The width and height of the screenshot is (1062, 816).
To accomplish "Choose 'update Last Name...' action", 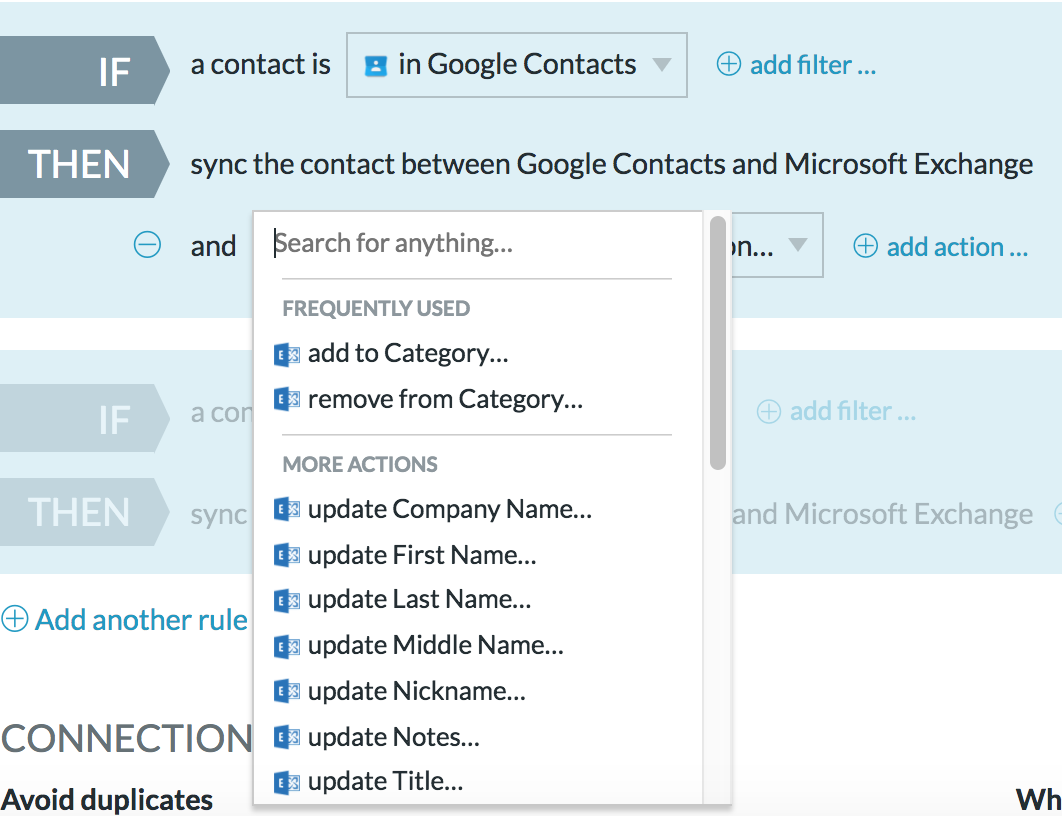I will (419, 599).
